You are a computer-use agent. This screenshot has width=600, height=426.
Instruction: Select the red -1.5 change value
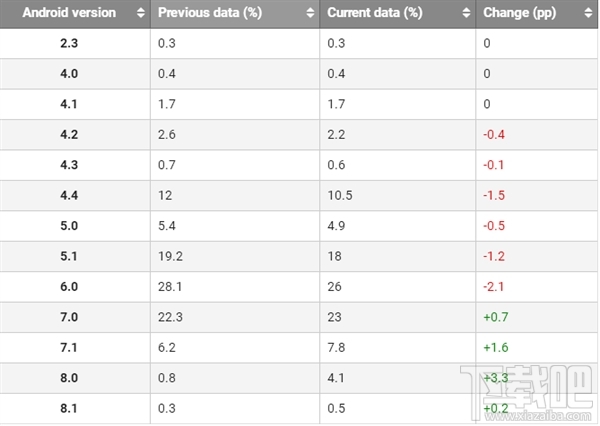click(494, 197)
